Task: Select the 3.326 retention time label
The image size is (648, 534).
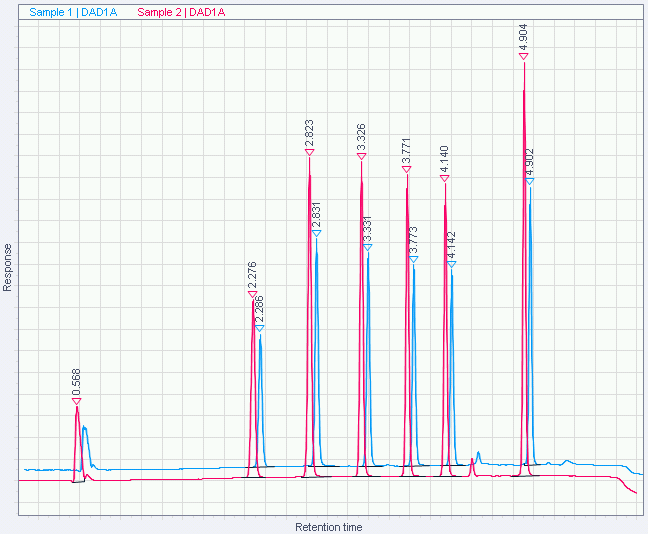Action: click(361, 138)
